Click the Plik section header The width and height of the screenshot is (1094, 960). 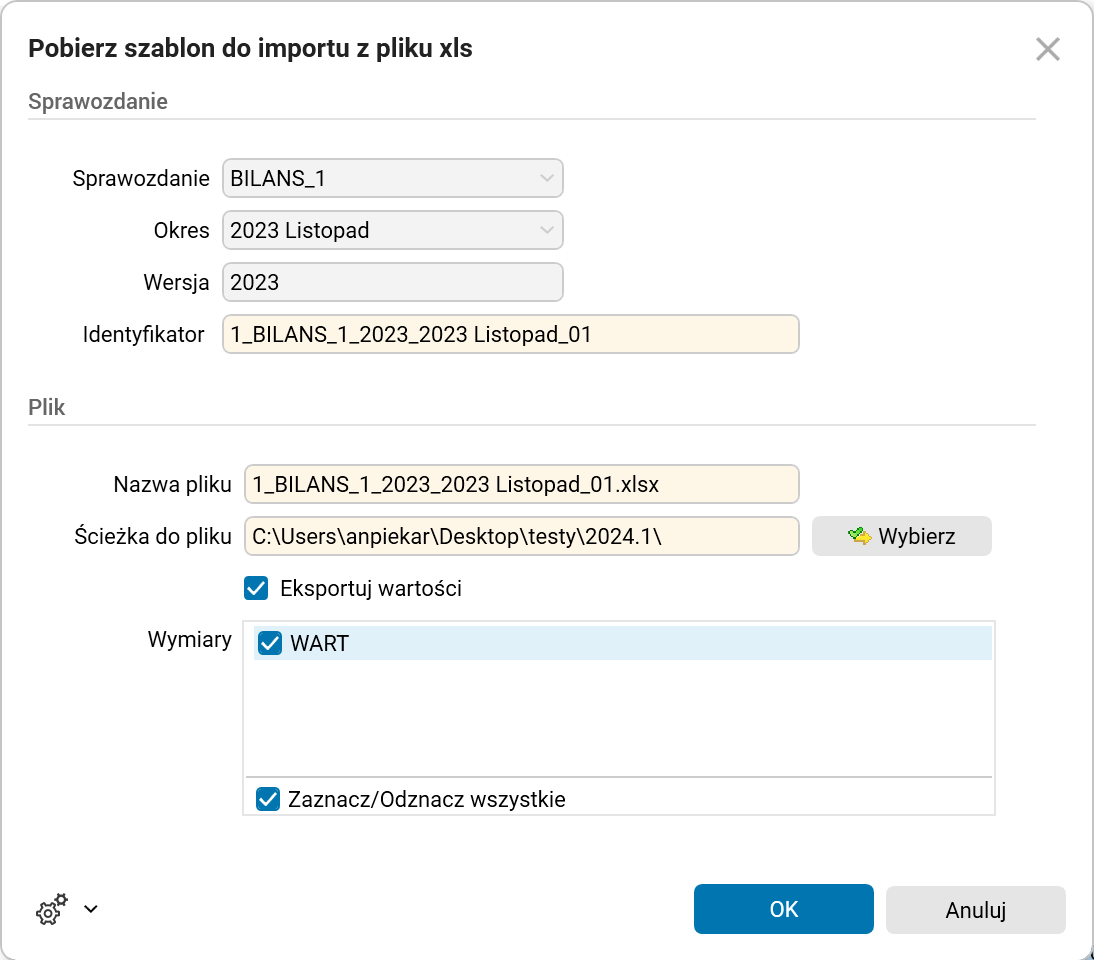click(x=47, y=407)
